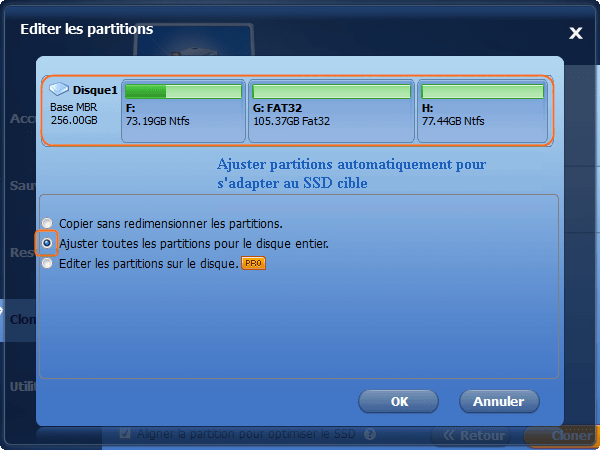Click the Editer les partitions title text
600x450 pixels.
pyautogui.click(x=87, y=29)
